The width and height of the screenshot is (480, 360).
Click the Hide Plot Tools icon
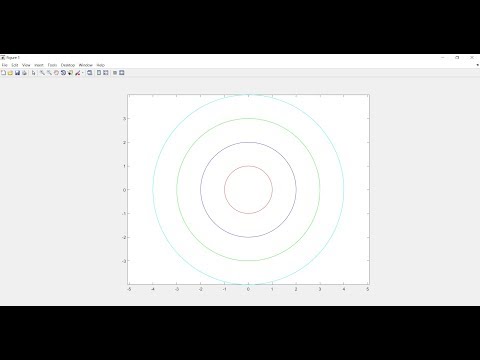115,73
